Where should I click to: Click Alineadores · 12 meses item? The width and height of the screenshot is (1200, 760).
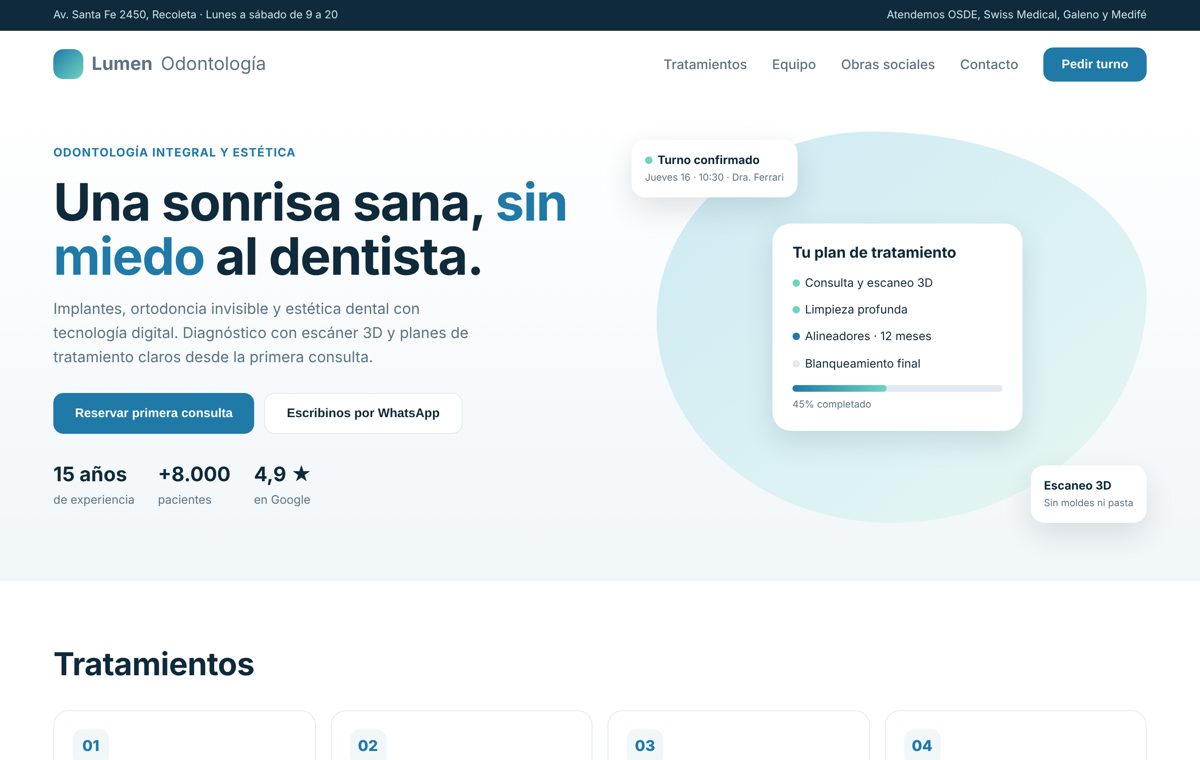pyautogui.click(x=862, y=336)
